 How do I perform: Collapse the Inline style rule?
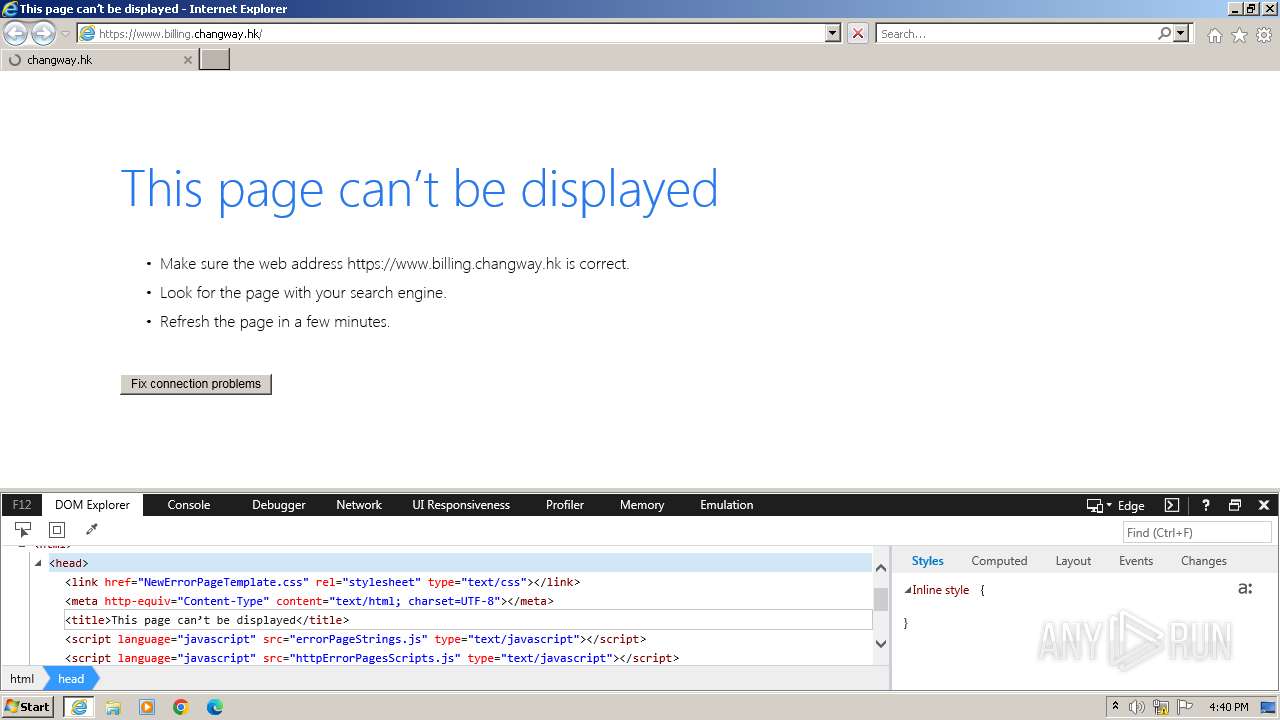click(908, 590)
